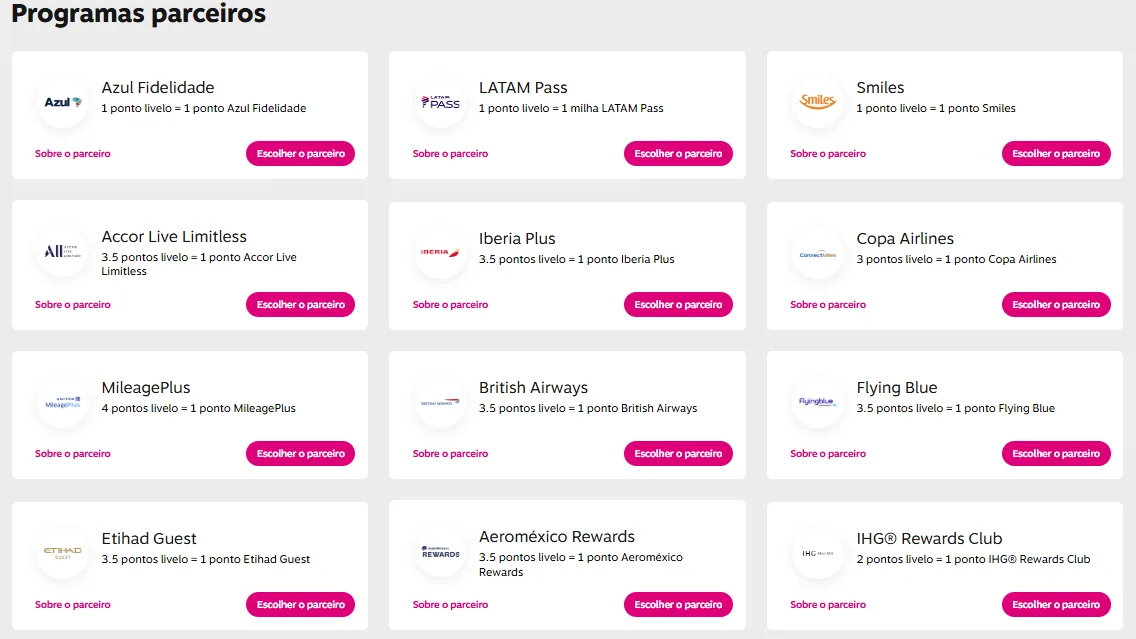This screenshot has height=639, width=1136.
Task: Click the Smiles logo icon
Action: (817, 102)
